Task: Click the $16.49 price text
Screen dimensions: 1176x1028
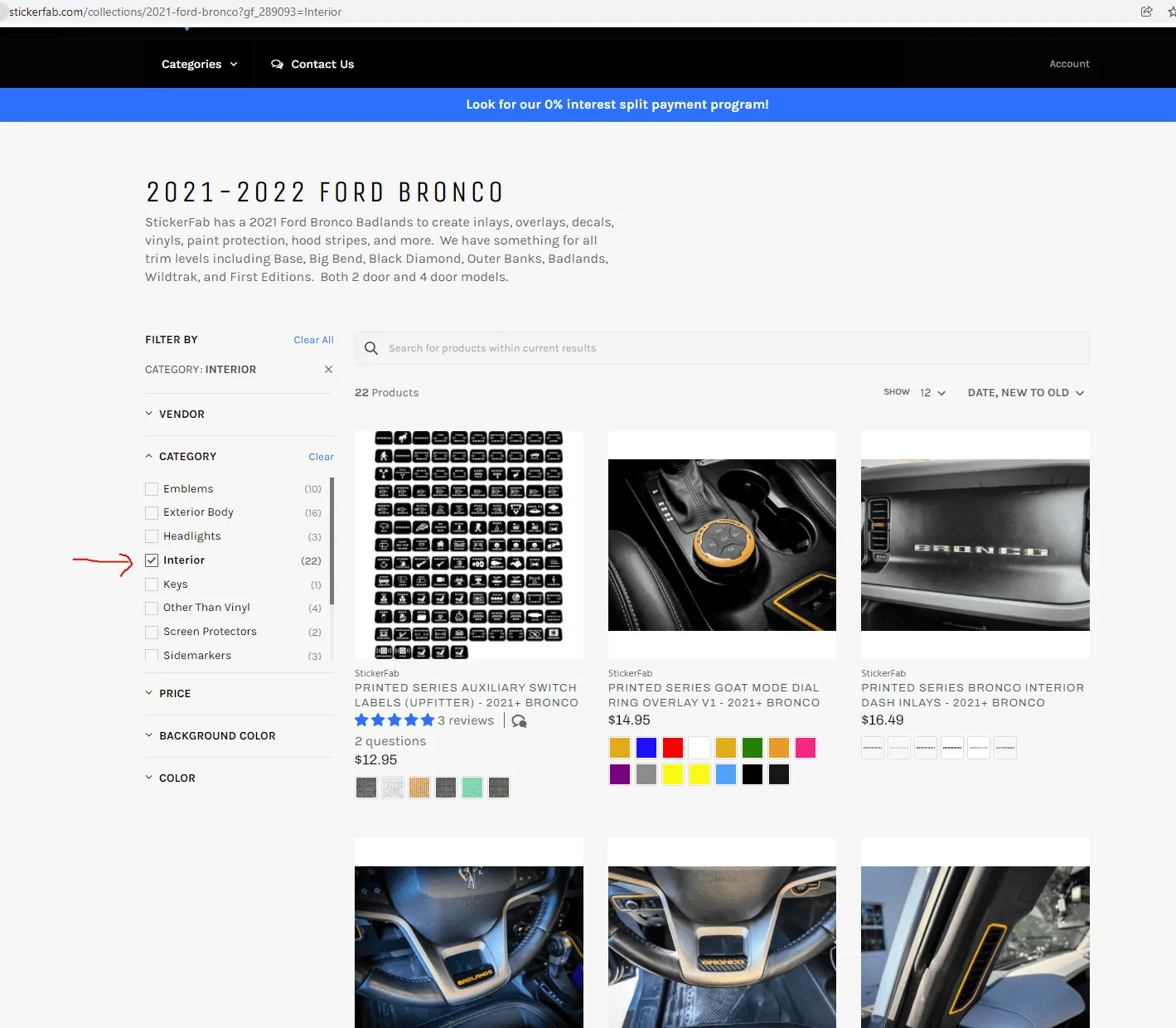Action: click(x=882, y=720)
